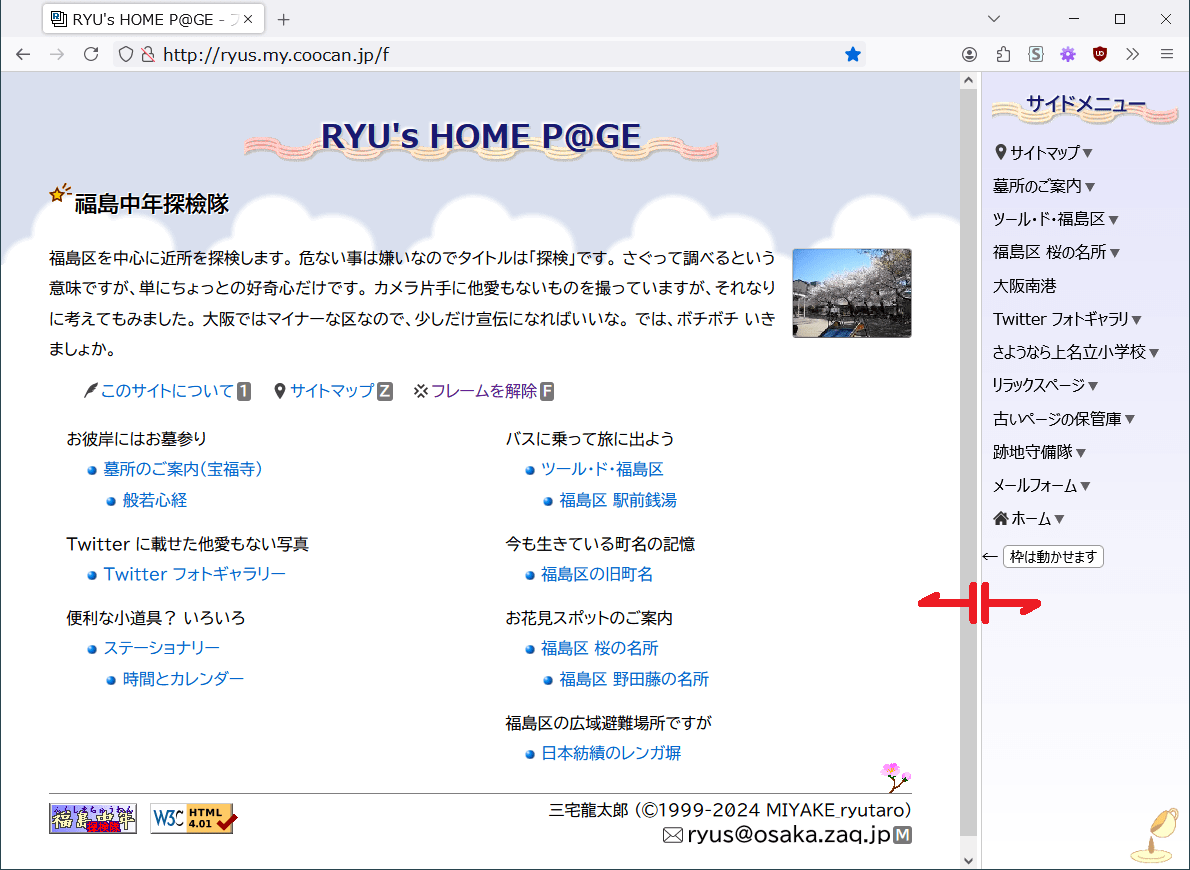1190x870 pixels.
Task: Open the このサイトについて link
Action: point(166,391)
